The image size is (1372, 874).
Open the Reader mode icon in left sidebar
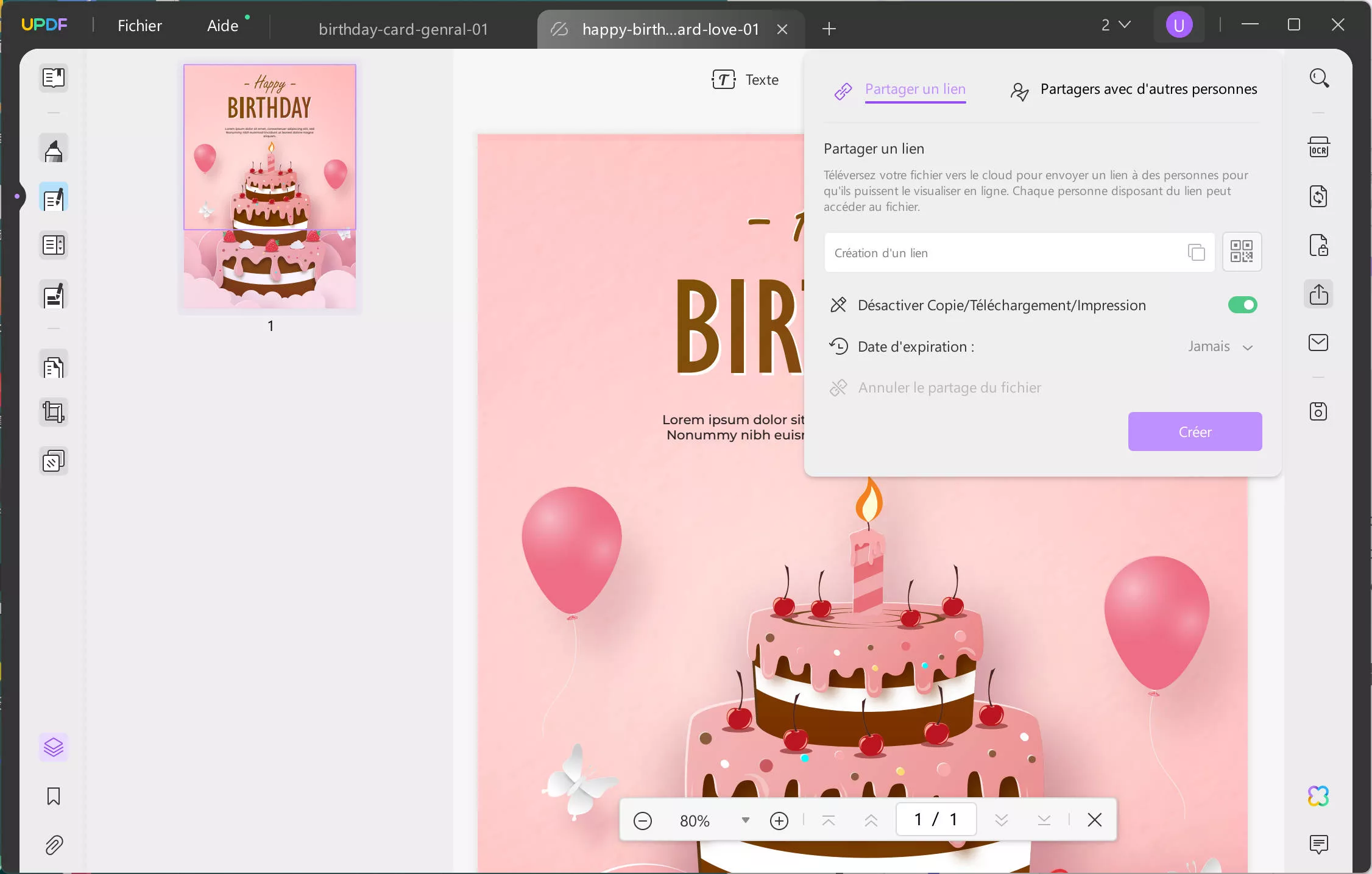54,77
